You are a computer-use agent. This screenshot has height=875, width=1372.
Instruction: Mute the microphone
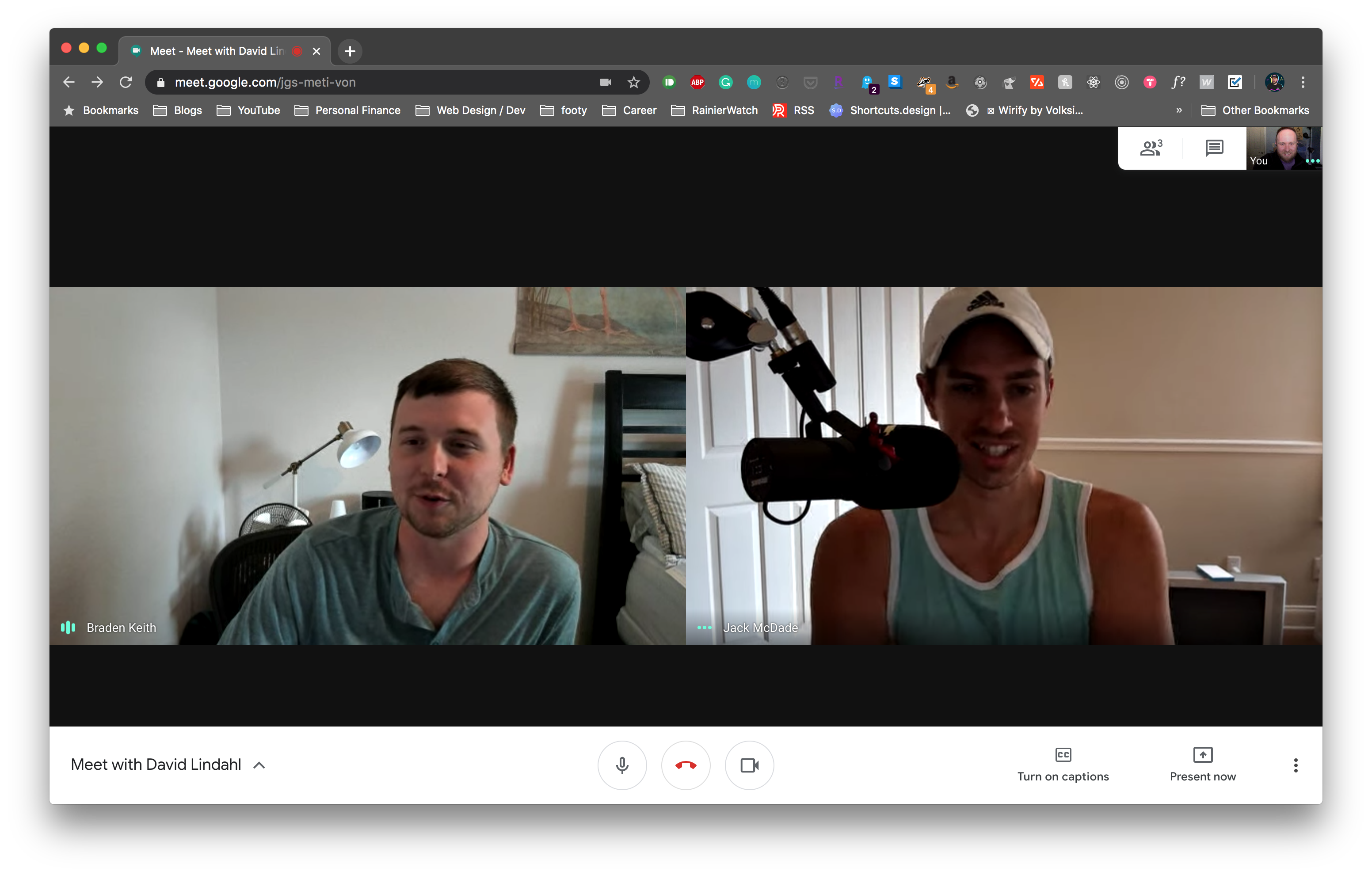click(621, 765)
